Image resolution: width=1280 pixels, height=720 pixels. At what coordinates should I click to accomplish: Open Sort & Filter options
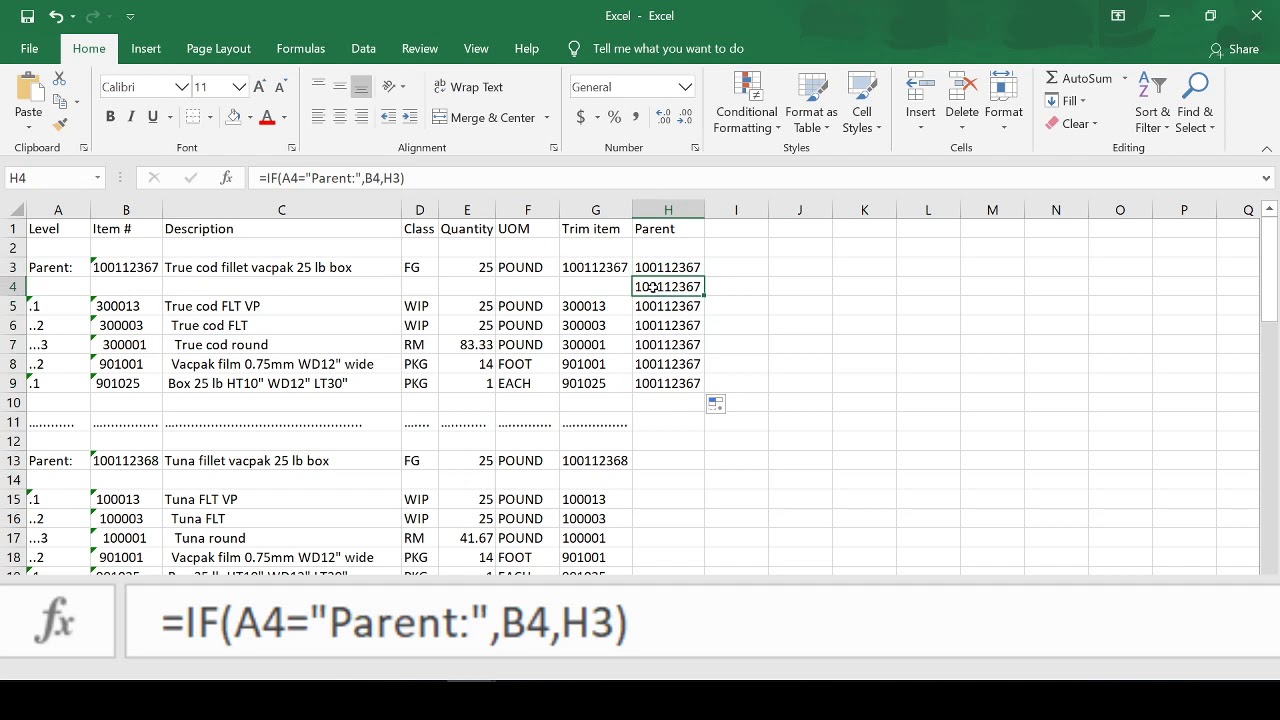click(1152, 102)
